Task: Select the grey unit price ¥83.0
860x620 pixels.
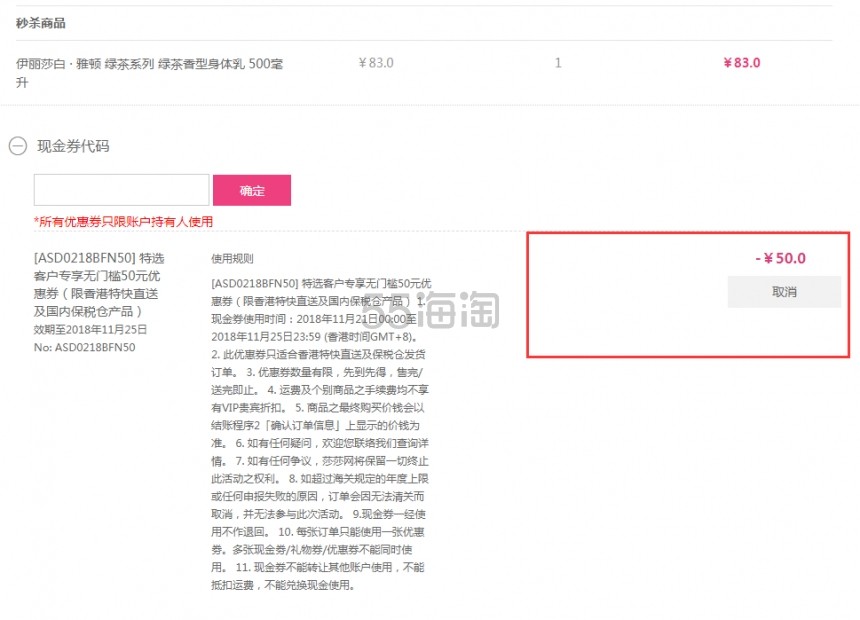Action: pyautogui.click(x=376, y=63)
